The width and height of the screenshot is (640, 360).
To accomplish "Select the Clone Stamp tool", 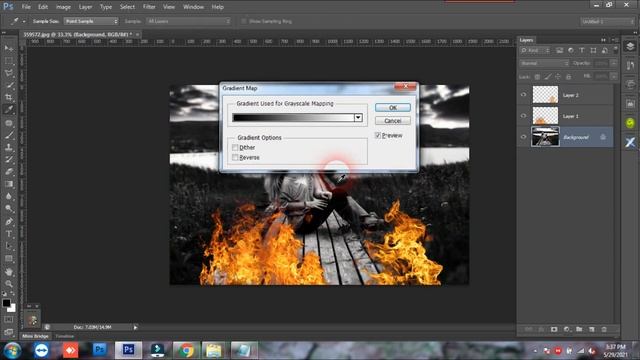I will pos(9,147).
